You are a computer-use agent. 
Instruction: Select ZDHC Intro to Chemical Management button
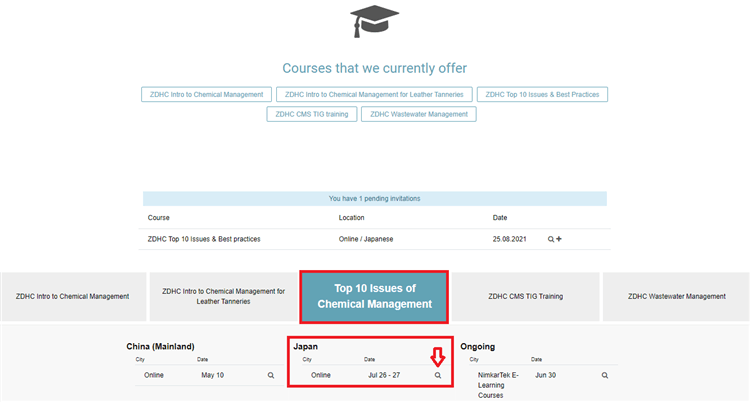point(207,94)
